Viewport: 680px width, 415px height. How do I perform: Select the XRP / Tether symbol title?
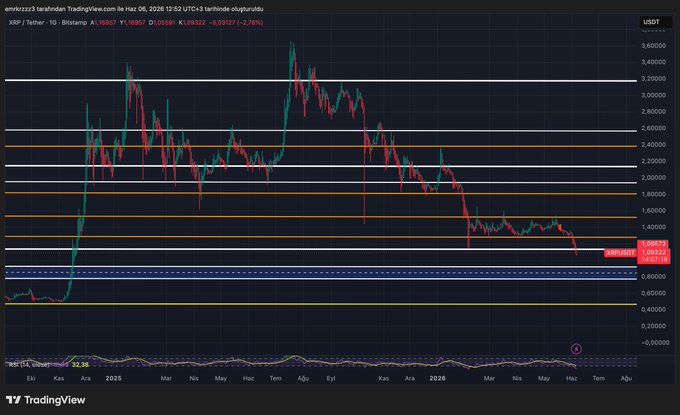click(48, 23)
